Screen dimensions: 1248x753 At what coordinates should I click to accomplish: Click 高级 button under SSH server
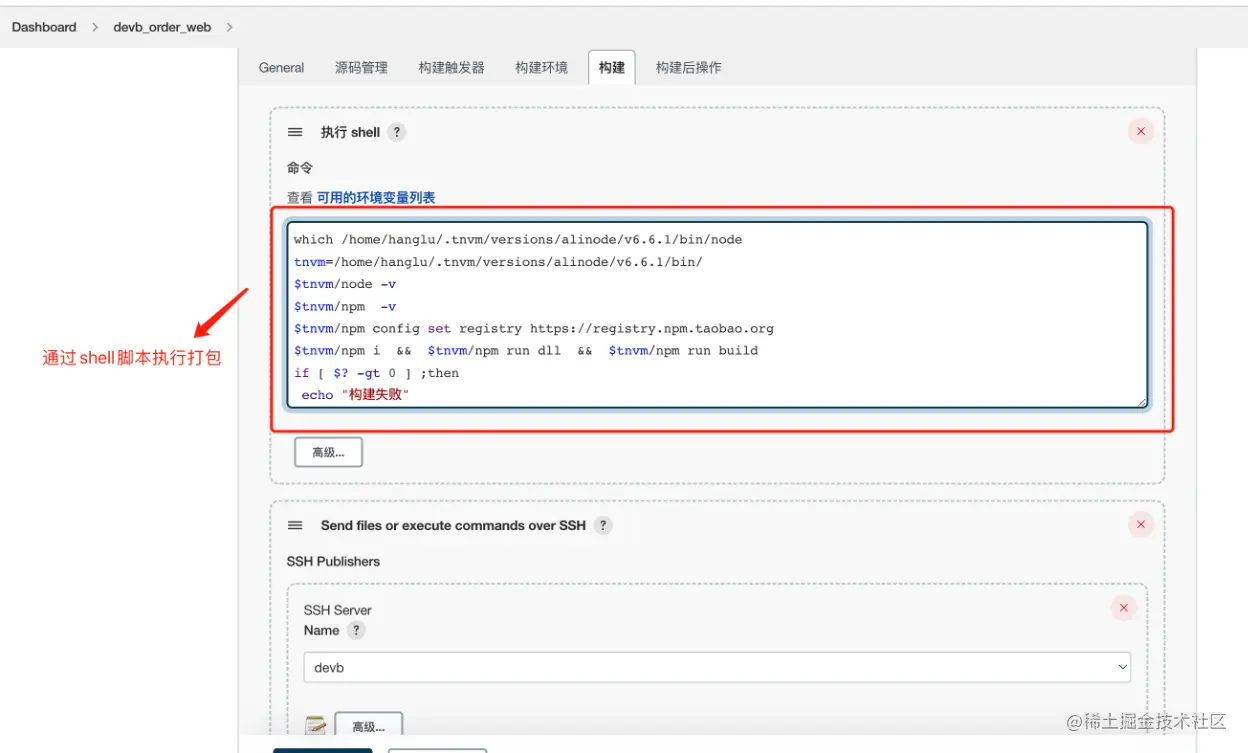(x=368, y=726)
